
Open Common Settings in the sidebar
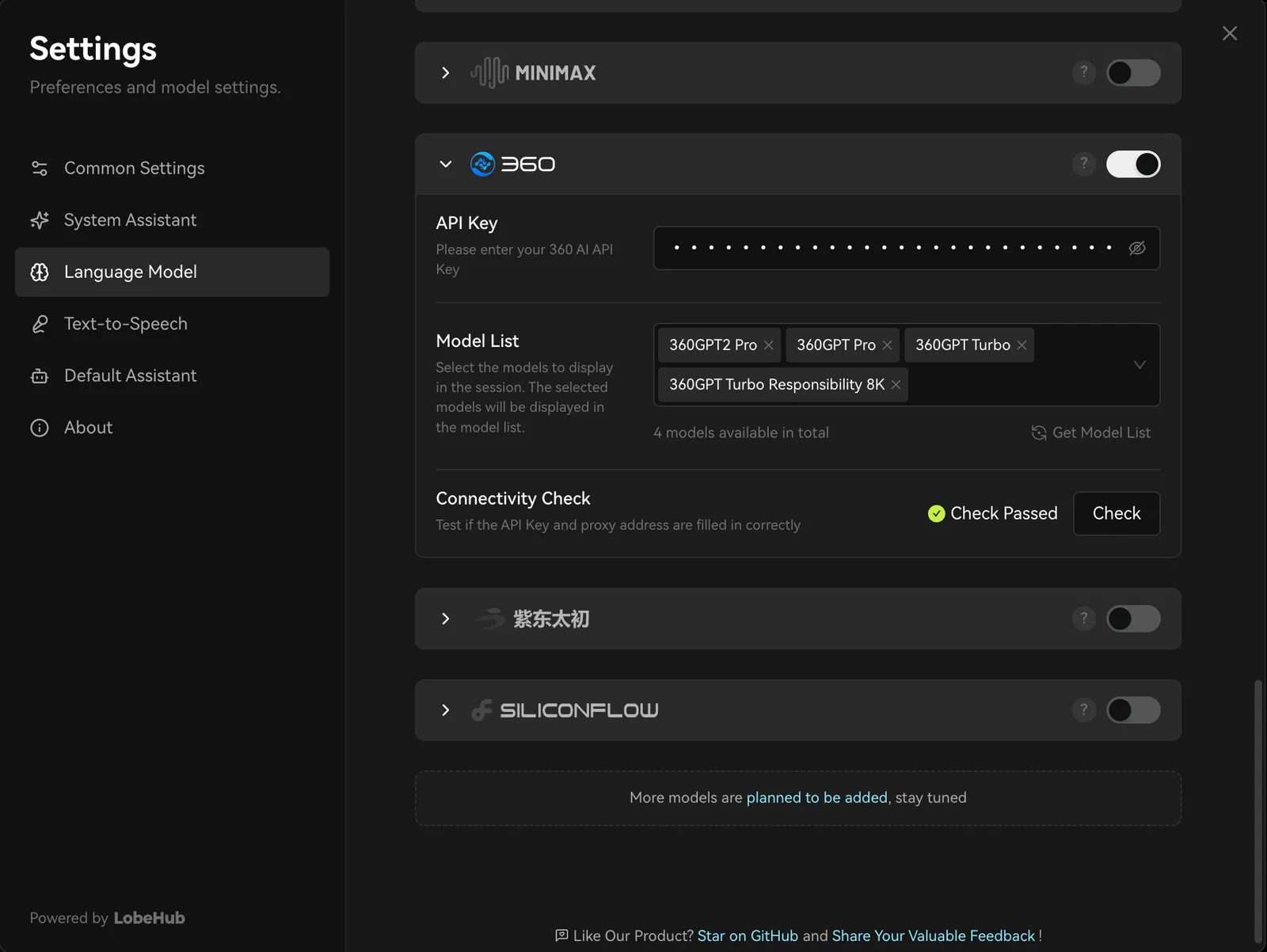point(134,168)
